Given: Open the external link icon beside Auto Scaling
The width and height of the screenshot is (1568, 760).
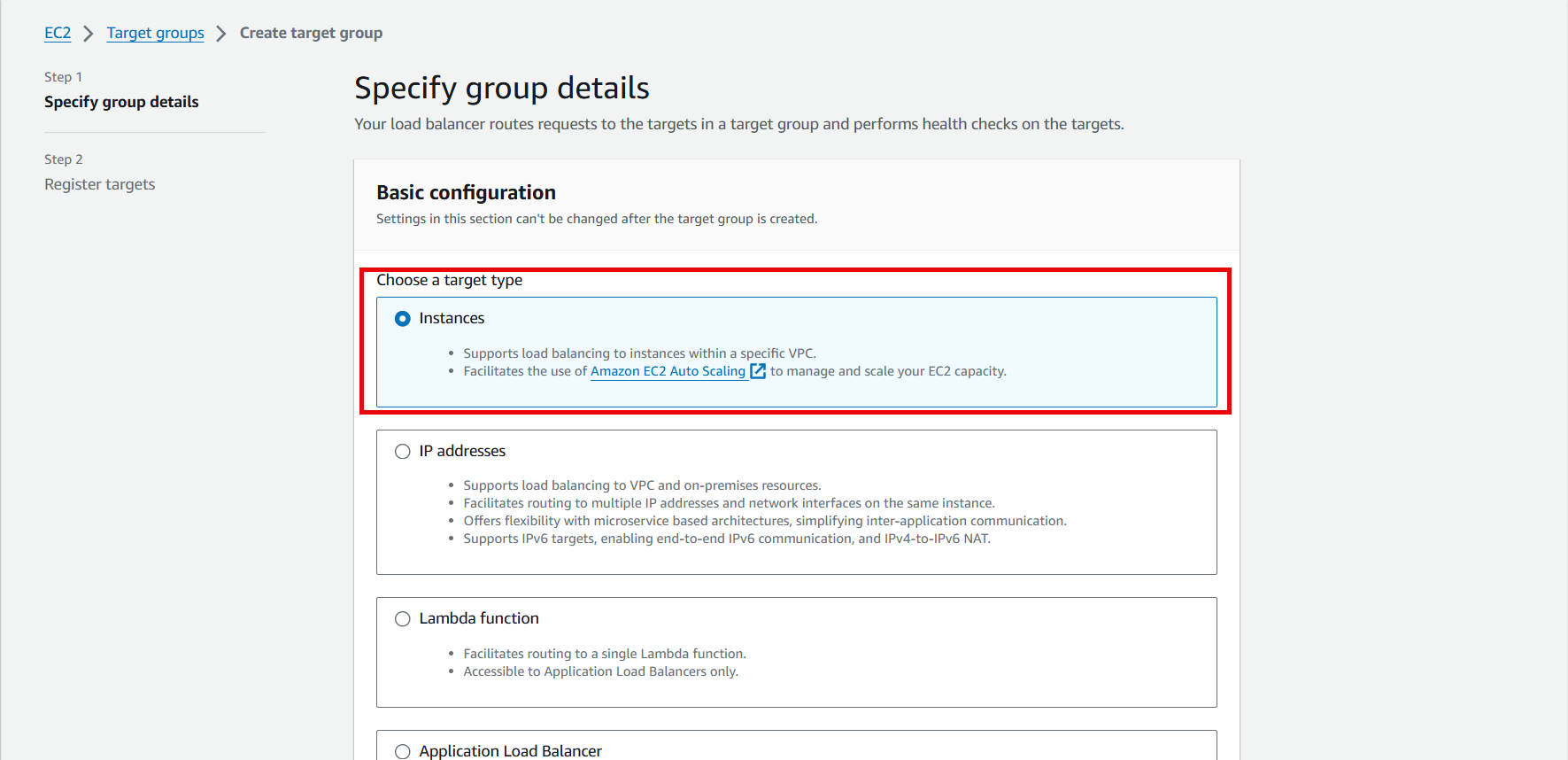Looking at the screenshot, I should tap(758, 371).
